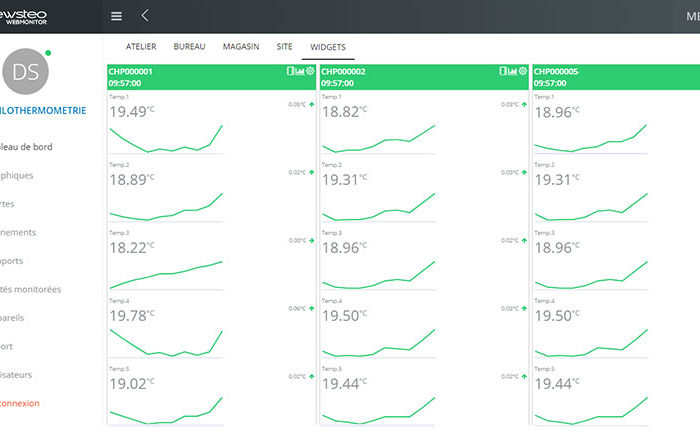The width and height of the screenshot is (700, 436).
Task: Click the CHP000005 widget title
Action: click(556, 71)
